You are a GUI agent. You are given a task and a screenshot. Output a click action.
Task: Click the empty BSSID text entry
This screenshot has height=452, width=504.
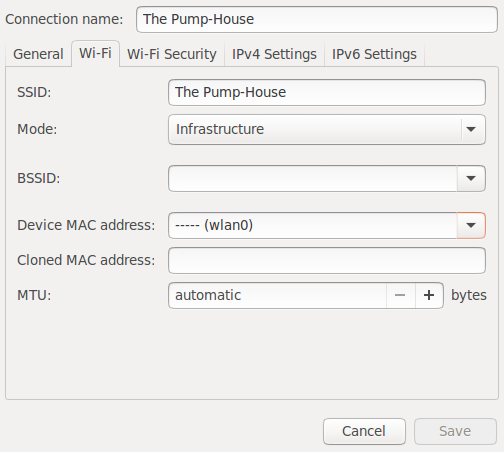[313, 178]
